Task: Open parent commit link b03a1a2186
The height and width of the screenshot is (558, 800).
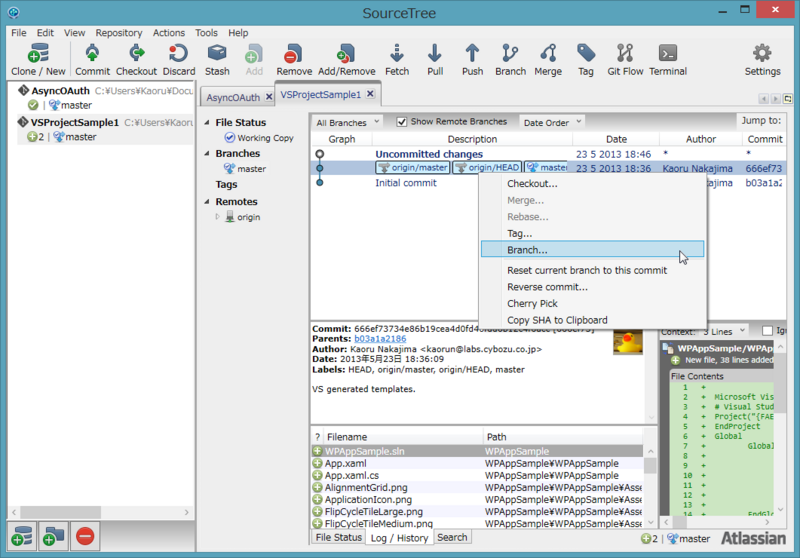Action: [x=380, y=339]
